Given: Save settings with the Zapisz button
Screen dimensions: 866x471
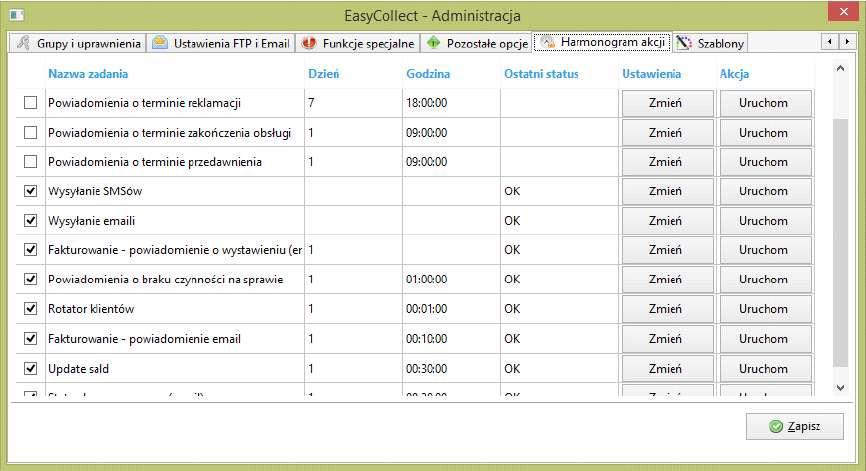Looking at the screenshot, I should coord(794,426).
